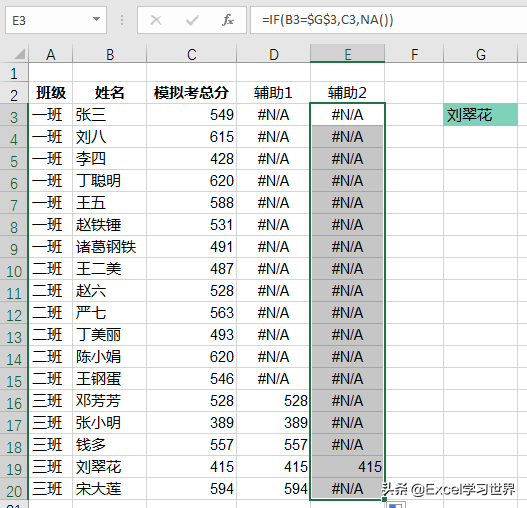Click the score cell 588
The height and width of the screenshot is (508, 527).
[192, 203]
